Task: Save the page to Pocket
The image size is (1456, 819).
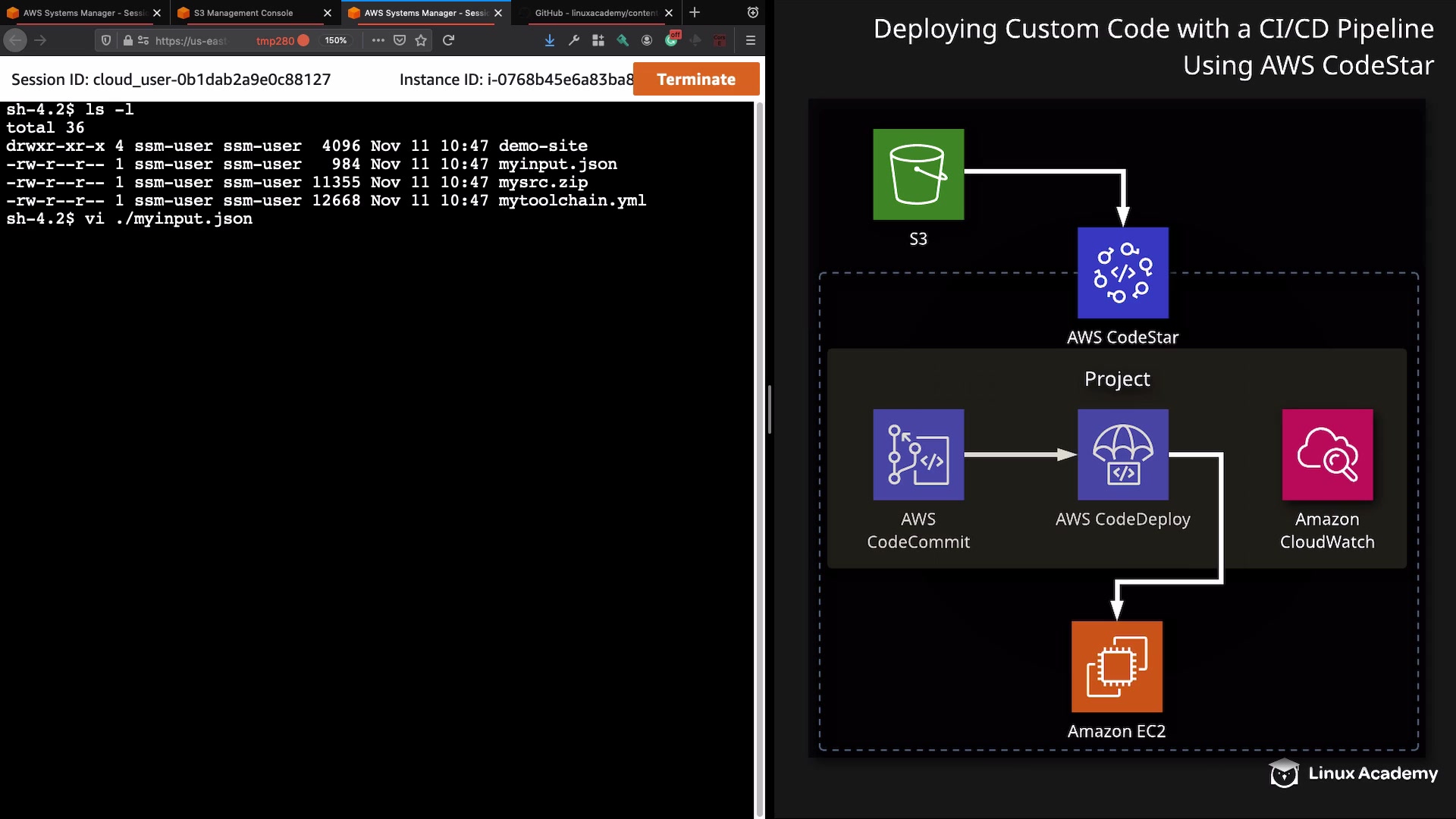Action: pyautogui.click(x=400, y=40)
